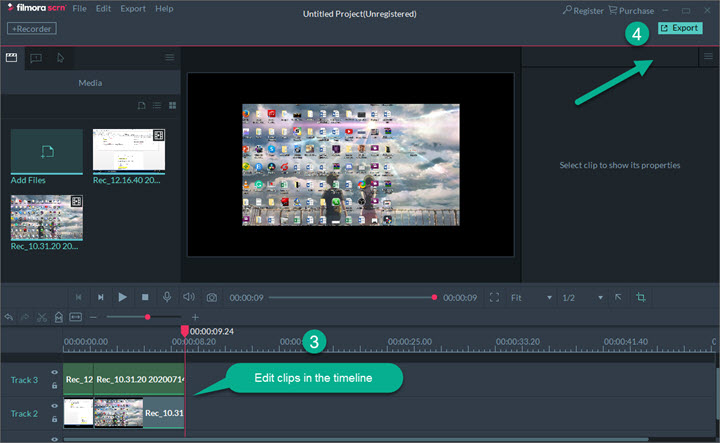Select the scissors split tool
The height and width of the screenshot is (443, 720).
click(x=42, y=317)
